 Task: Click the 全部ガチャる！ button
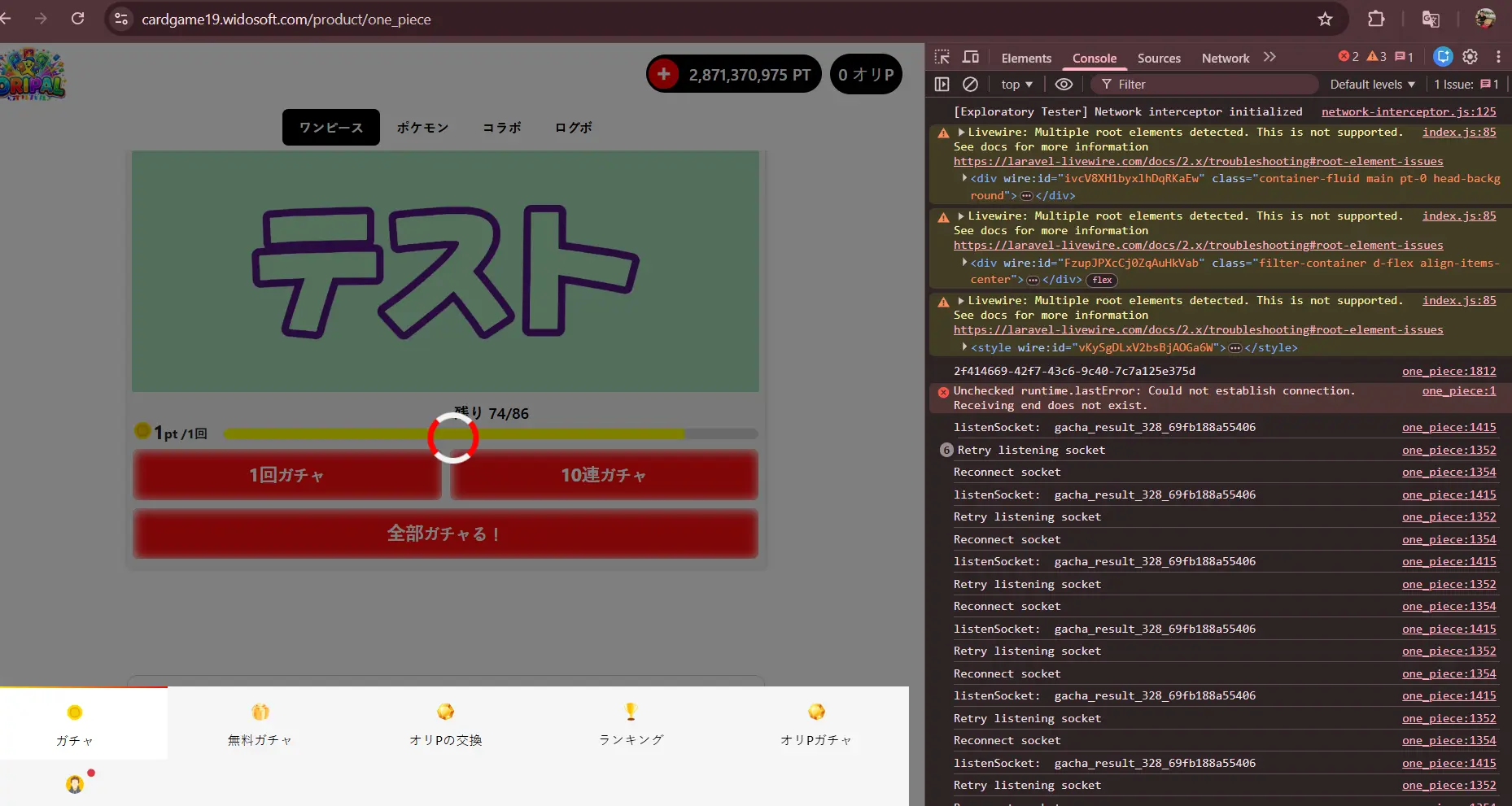point(445,534)
